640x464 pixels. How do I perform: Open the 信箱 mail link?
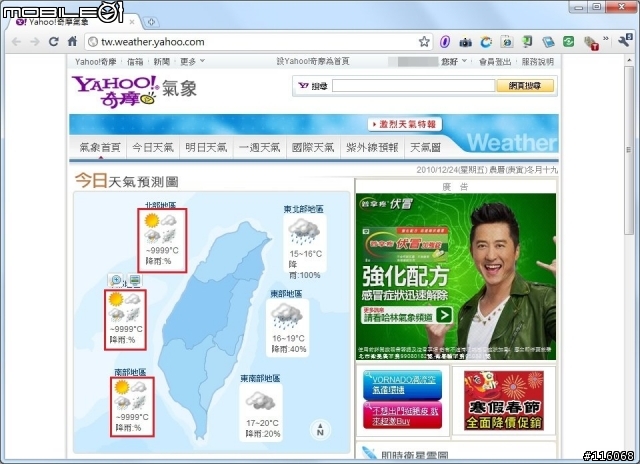click(x=135, y=62)
